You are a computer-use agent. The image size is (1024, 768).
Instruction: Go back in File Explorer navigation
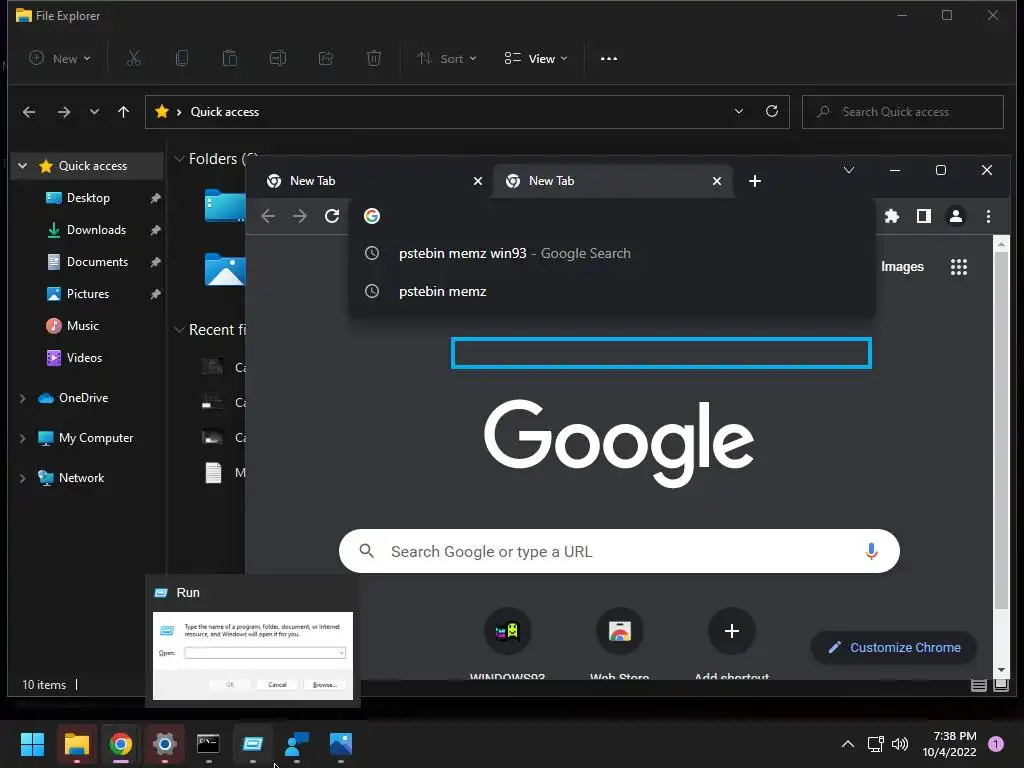tap(29, 112)
